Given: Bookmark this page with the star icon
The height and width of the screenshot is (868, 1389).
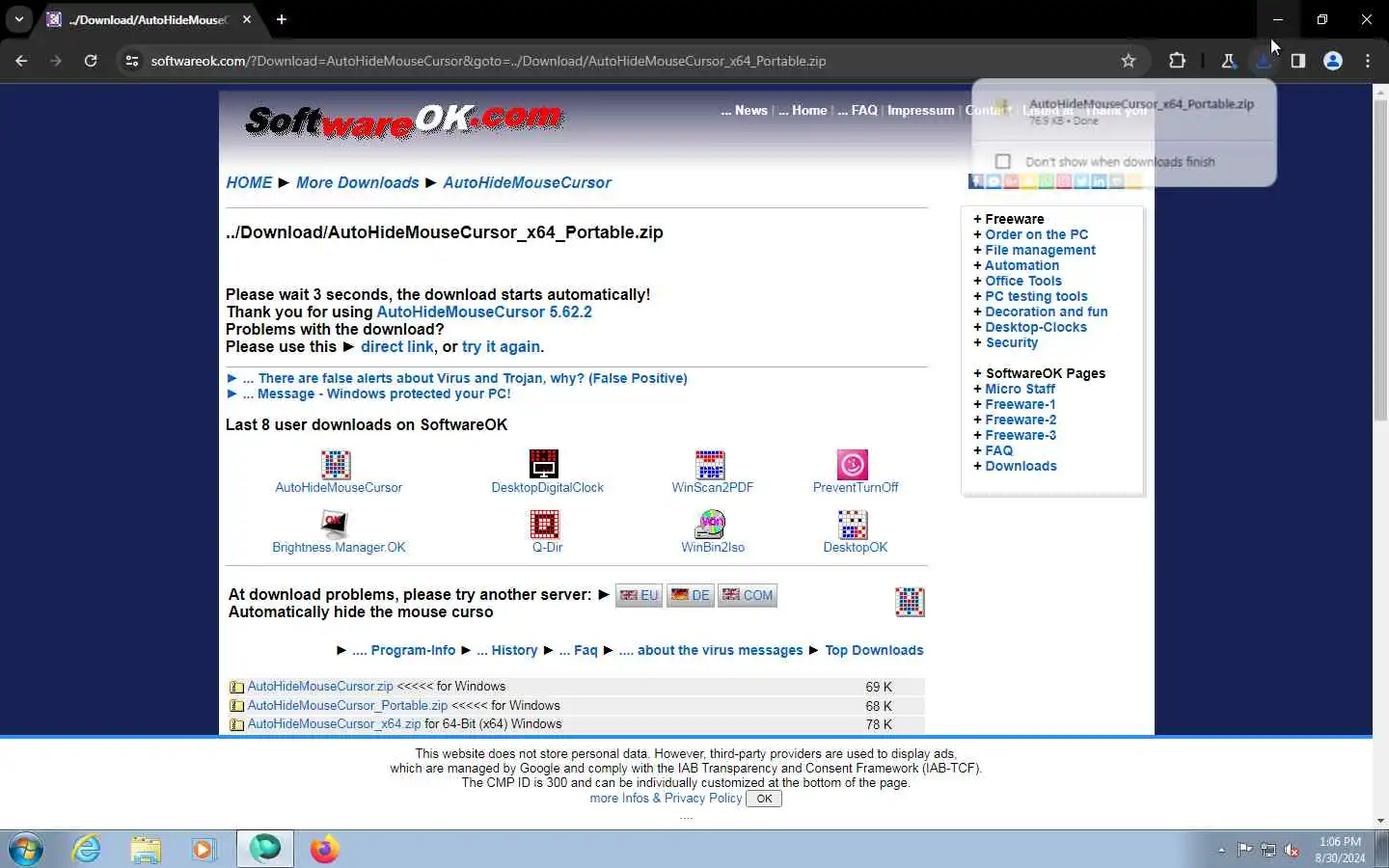Looking at the screenshot, I should (x=1129, y=61).
